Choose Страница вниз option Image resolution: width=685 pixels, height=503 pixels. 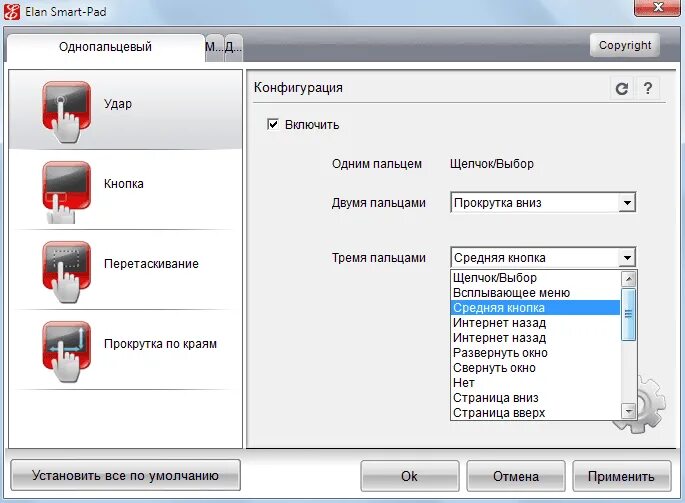coord(535,398)
